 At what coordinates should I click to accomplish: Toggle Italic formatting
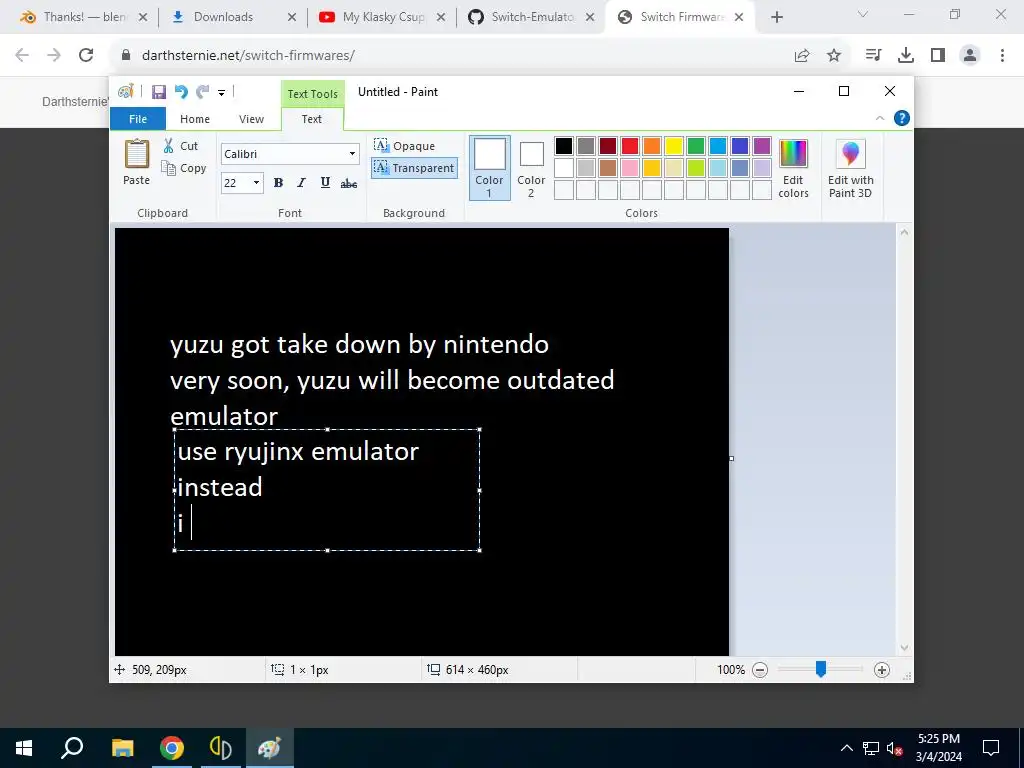click(x=301, y=183)
